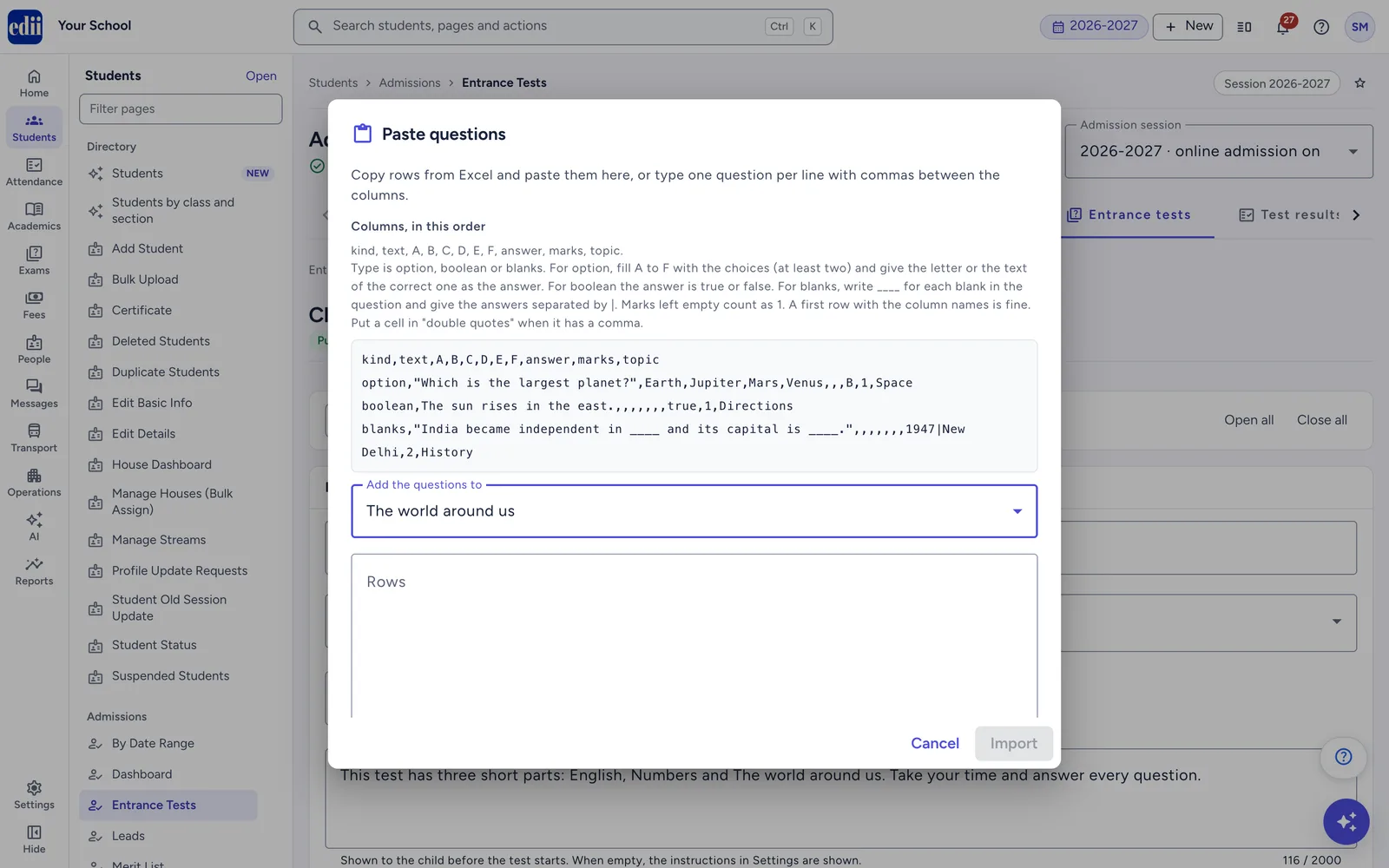Star this page as a favorite

pyautogui.click(x=1360, y=83)
